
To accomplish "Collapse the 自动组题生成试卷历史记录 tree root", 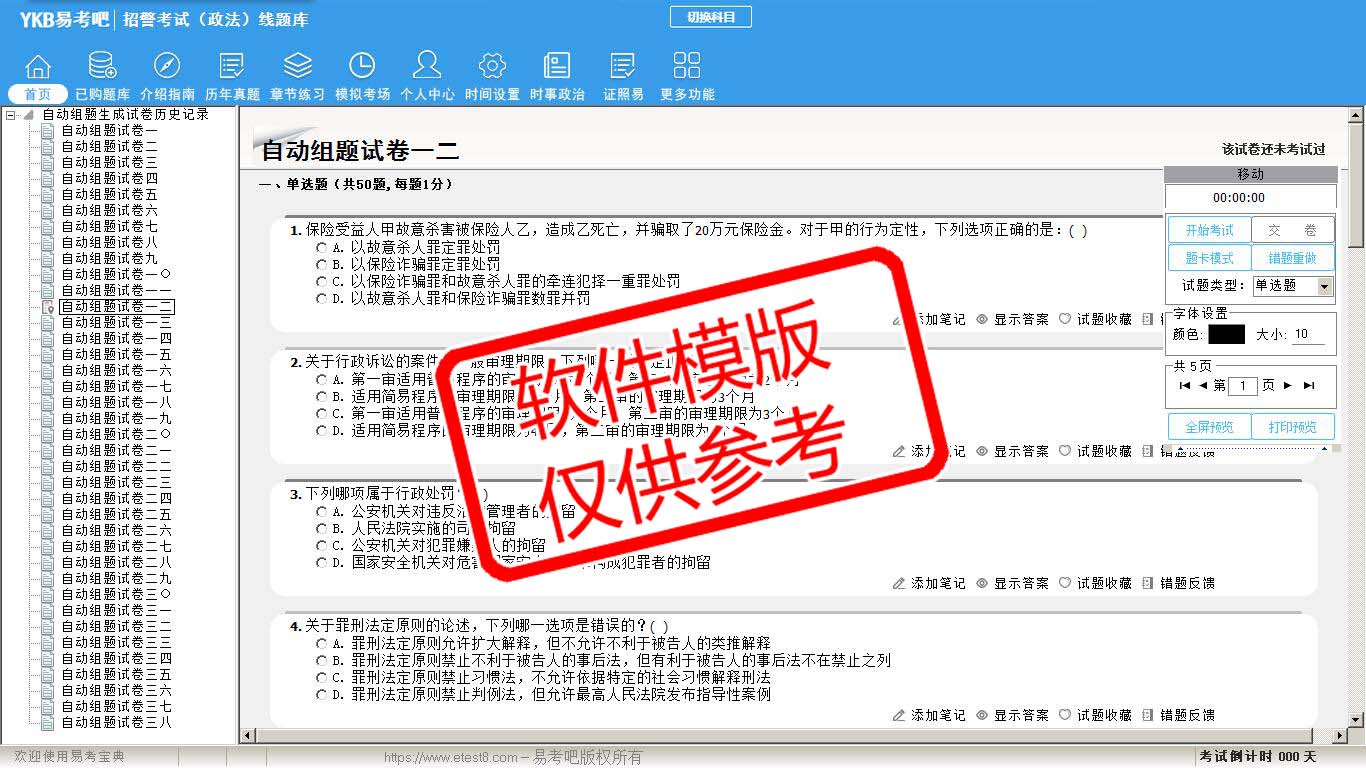I will [11, 115].
